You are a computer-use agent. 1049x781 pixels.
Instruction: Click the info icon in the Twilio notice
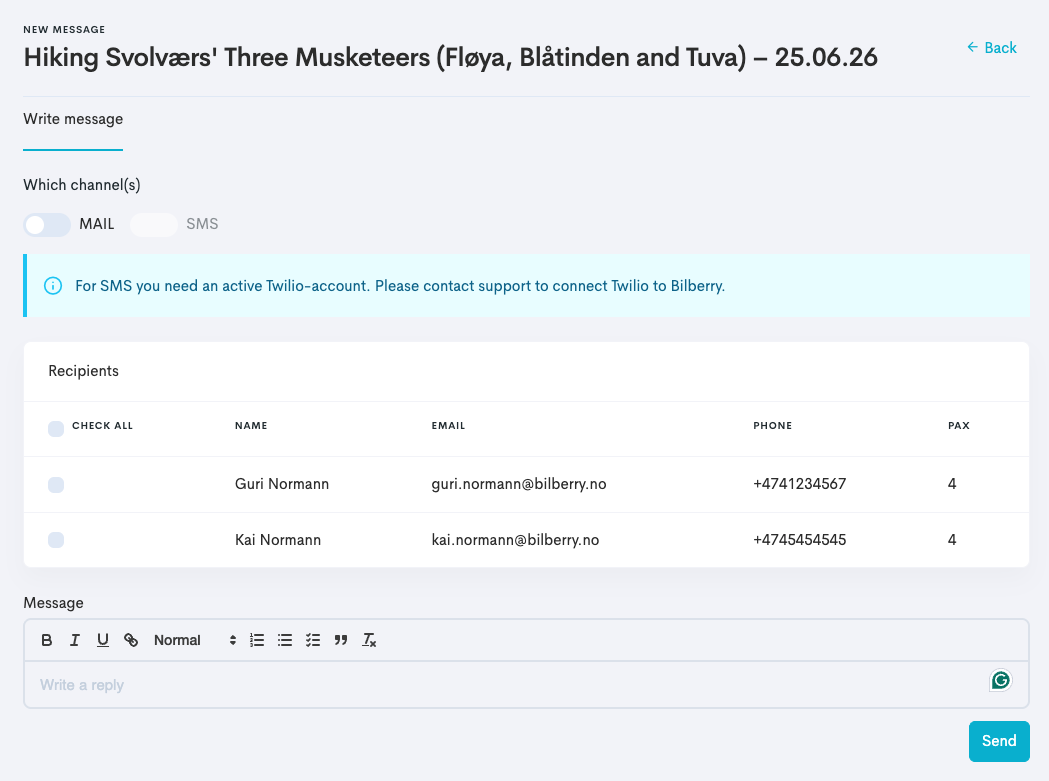(53, 286)
